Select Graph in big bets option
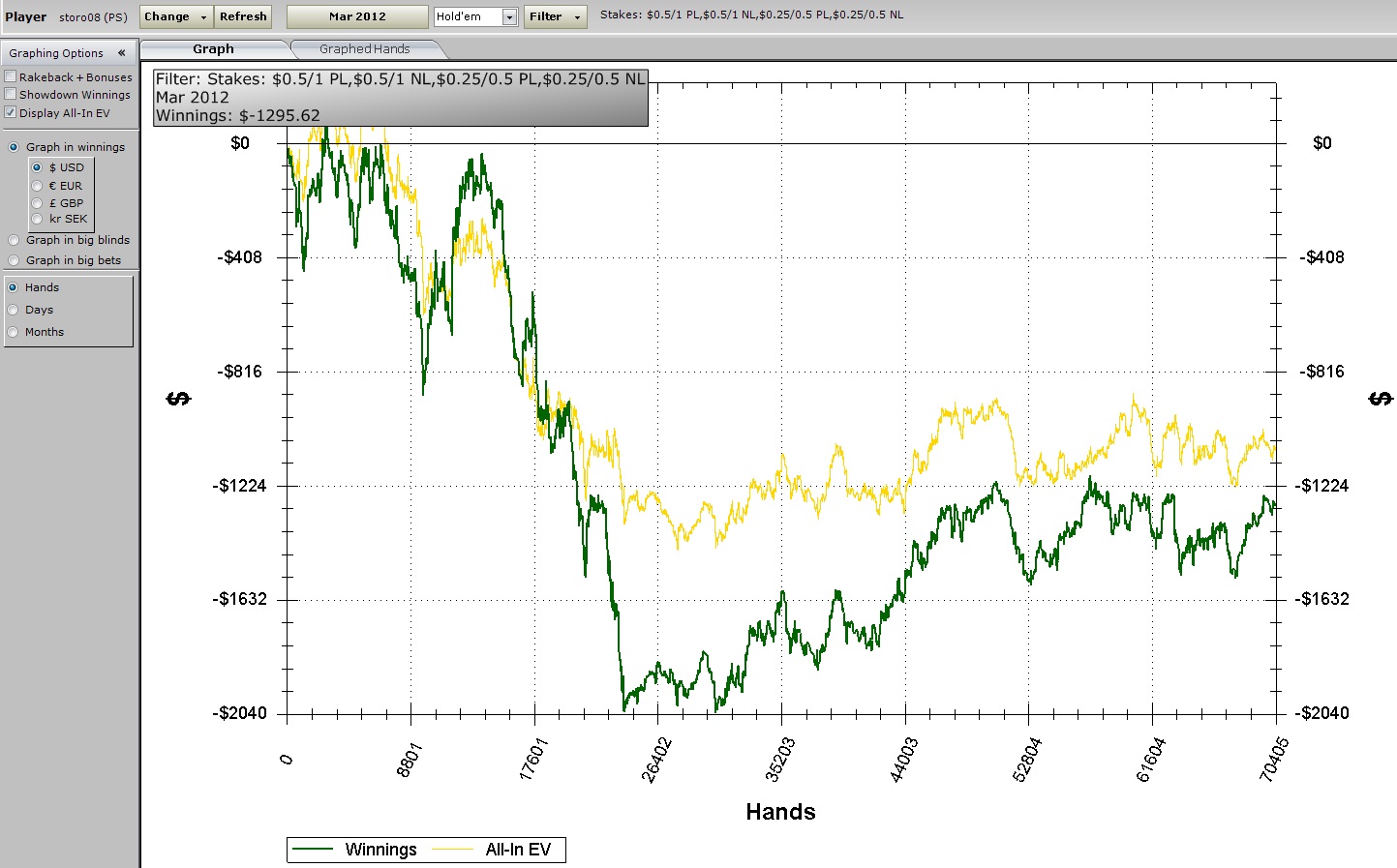The image size is (1397, 868). pos(14,260)
